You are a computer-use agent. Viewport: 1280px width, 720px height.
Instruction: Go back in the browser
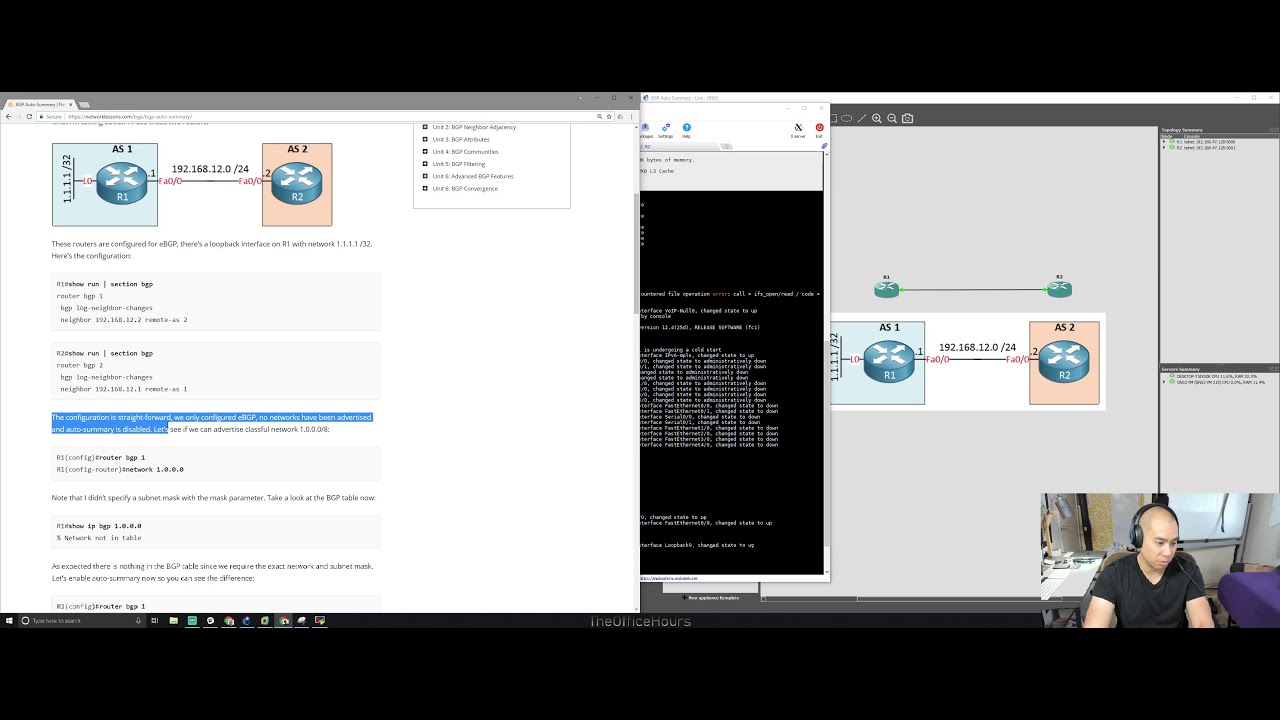[x=8, y=117]
